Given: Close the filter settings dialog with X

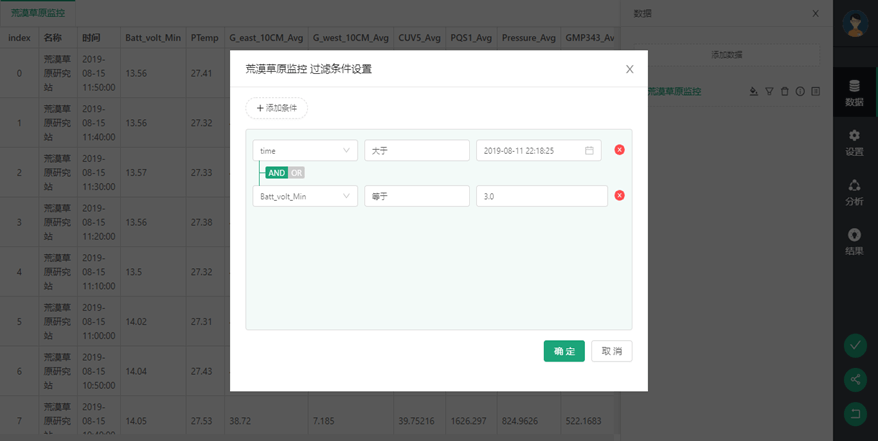Looking at the screenshot, I should (629, 69).
